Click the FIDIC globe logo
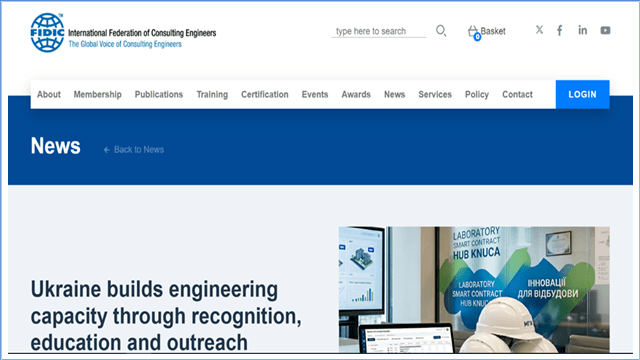 pyautogui.click(x=47, y=33)
